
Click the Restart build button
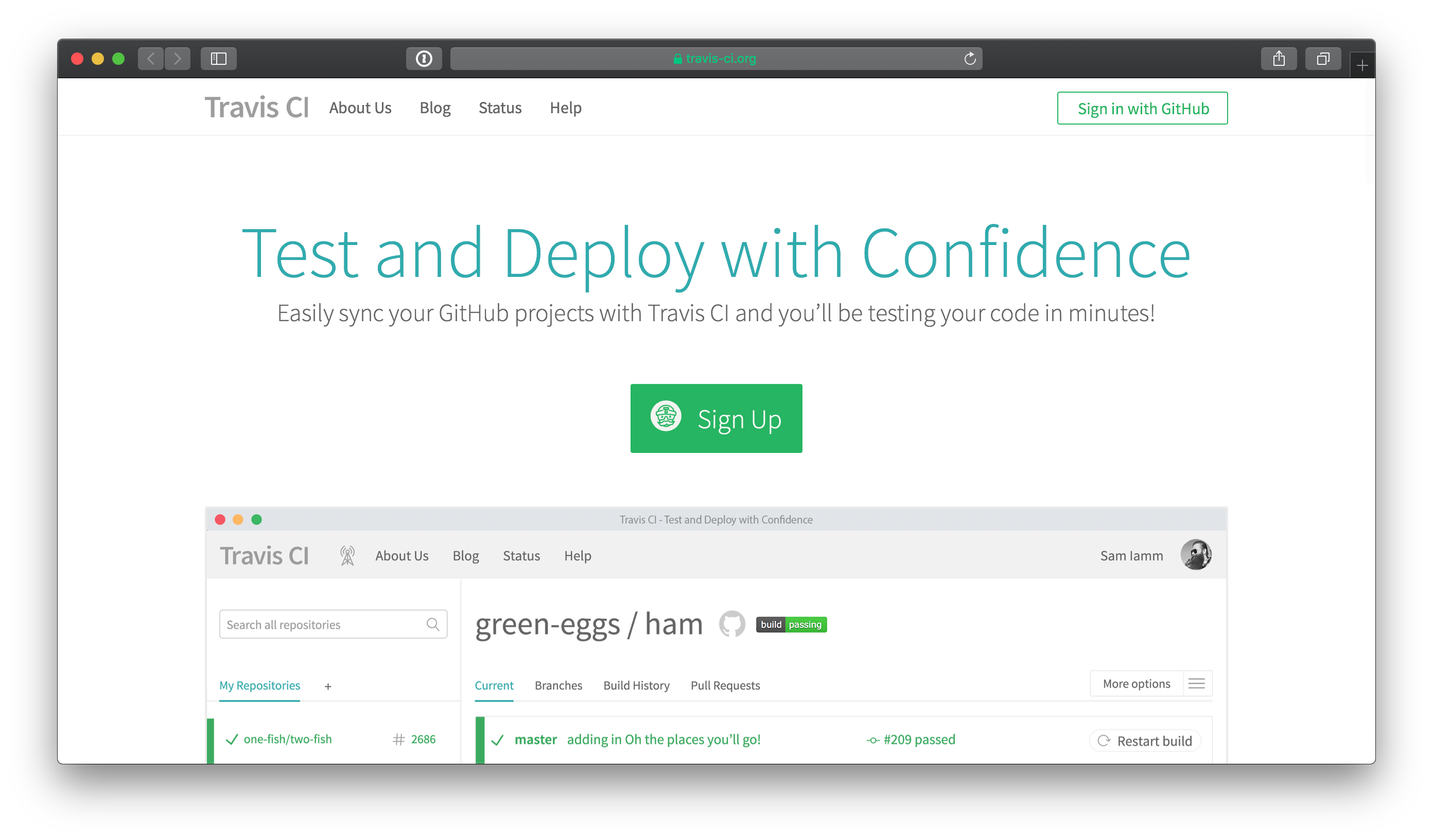(1144, 741)
